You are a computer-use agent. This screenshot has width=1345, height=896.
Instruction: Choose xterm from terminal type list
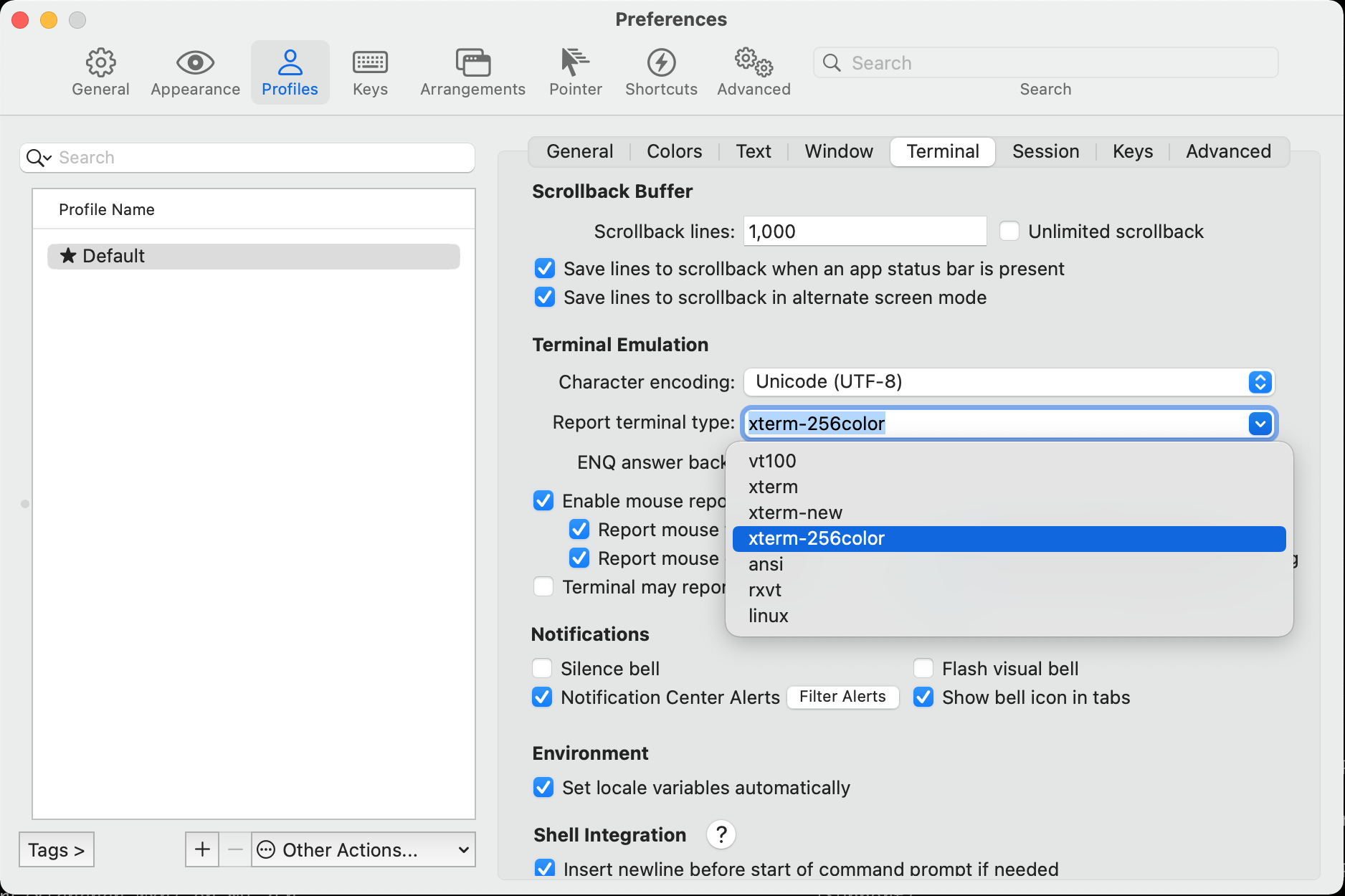1009,487
